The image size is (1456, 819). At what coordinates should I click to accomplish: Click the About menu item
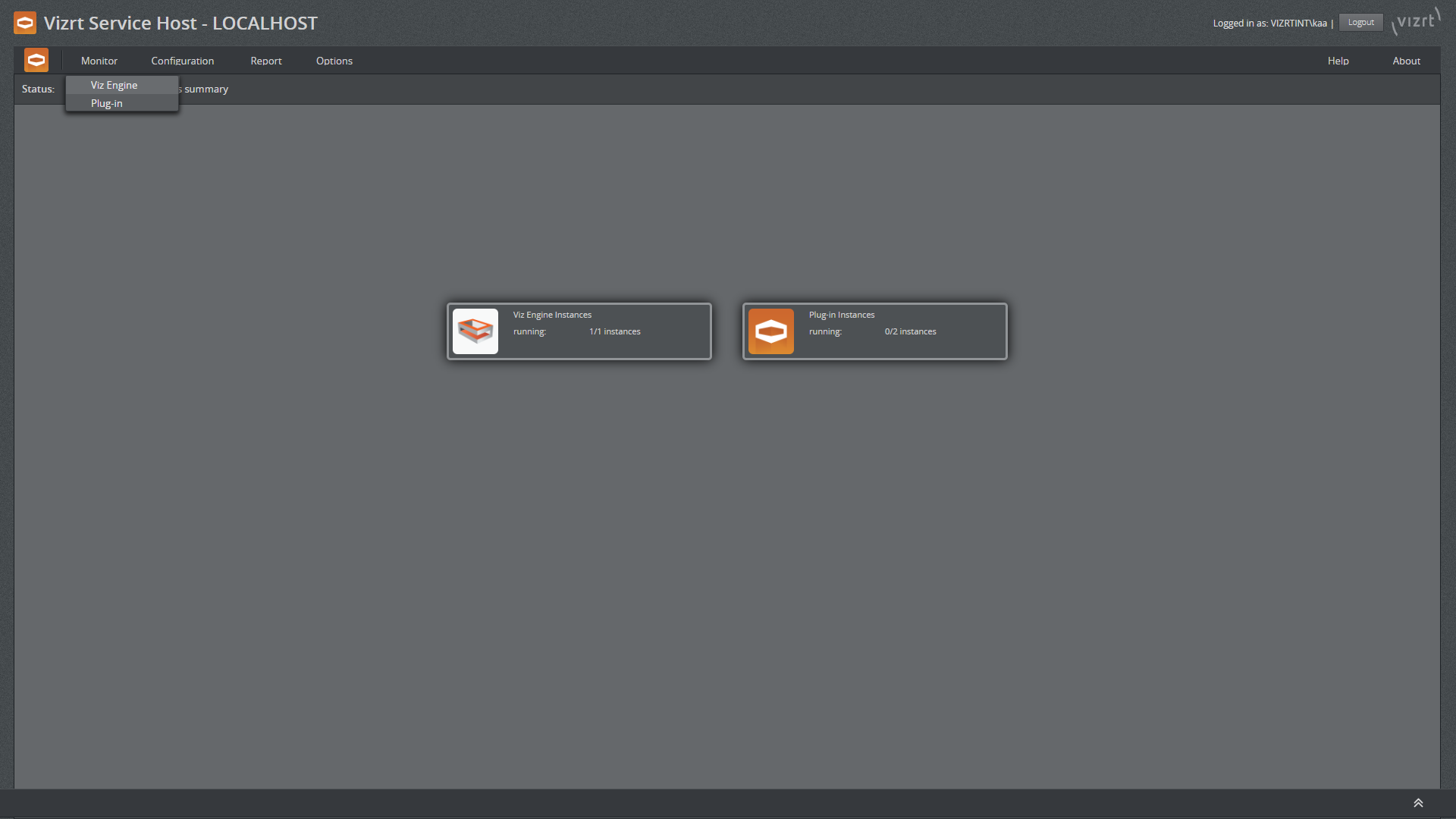pos(1407,60)
